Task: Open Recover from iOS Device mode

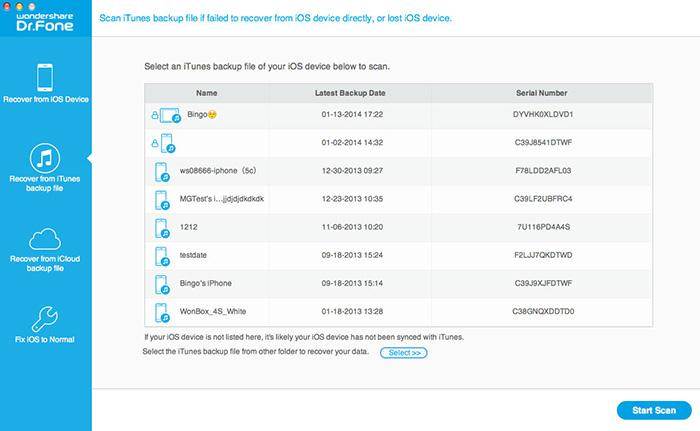Action: [x=45, y=84]
